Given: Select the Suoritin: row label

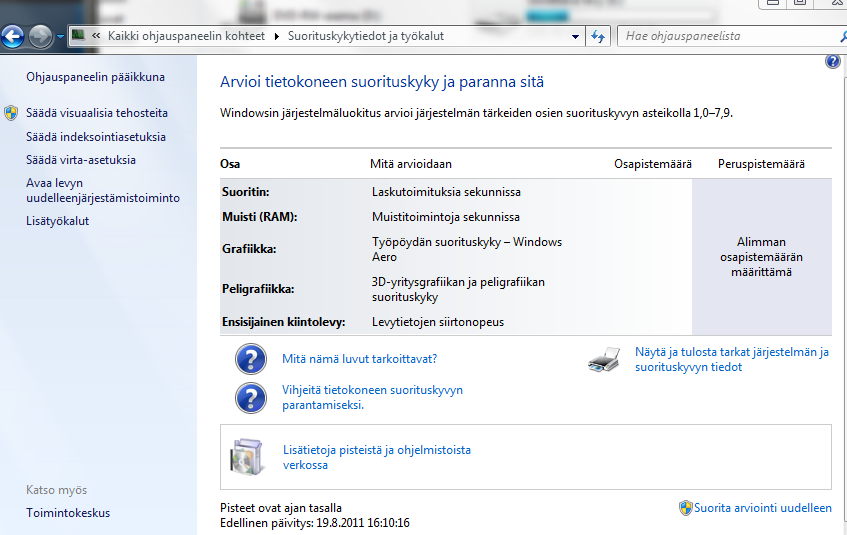Looking at the screenshot, I should coord(246,192).
